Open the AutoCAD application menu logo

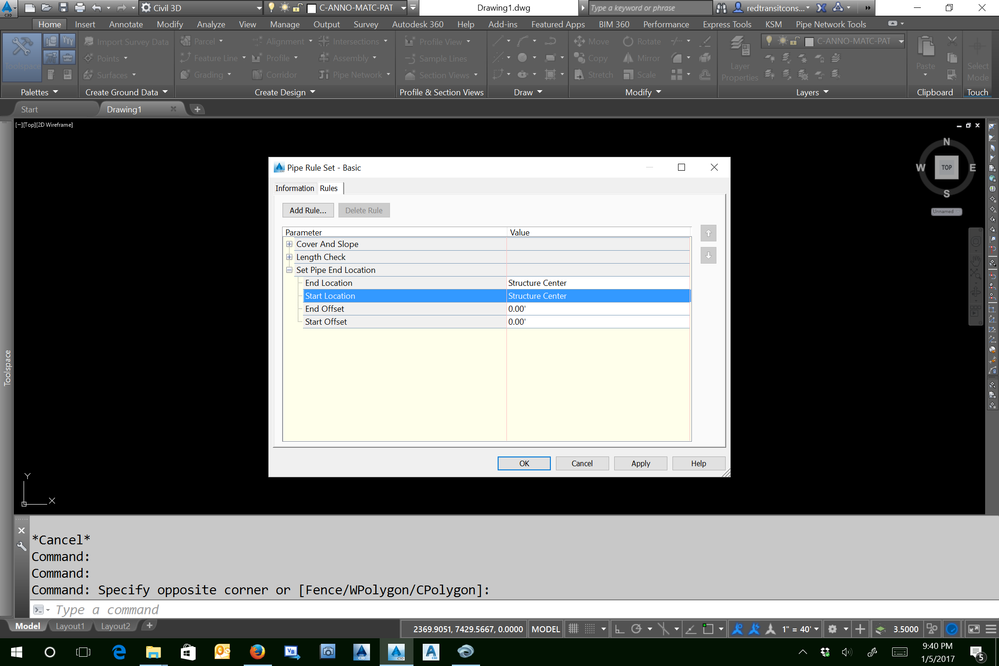coord(8,8)
